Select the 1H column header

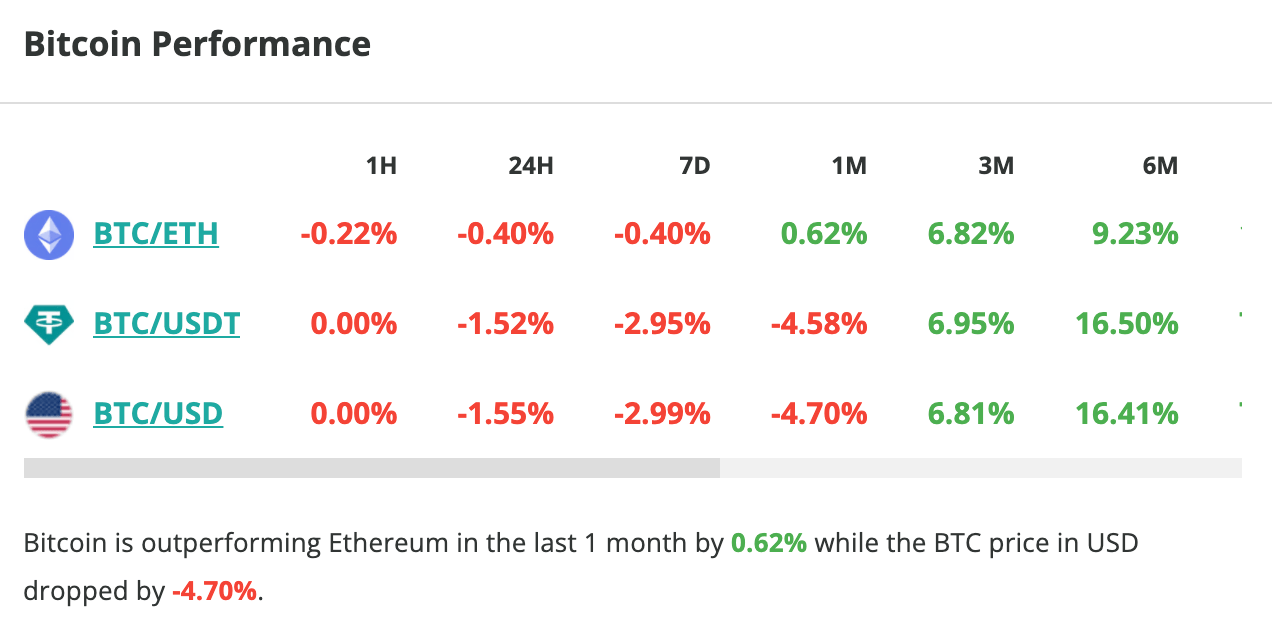pos(381,166)
